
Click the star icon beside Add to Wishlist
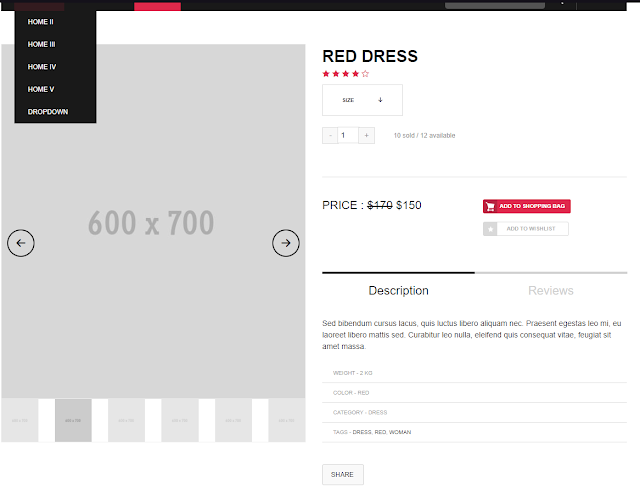[x=490, y=229]
